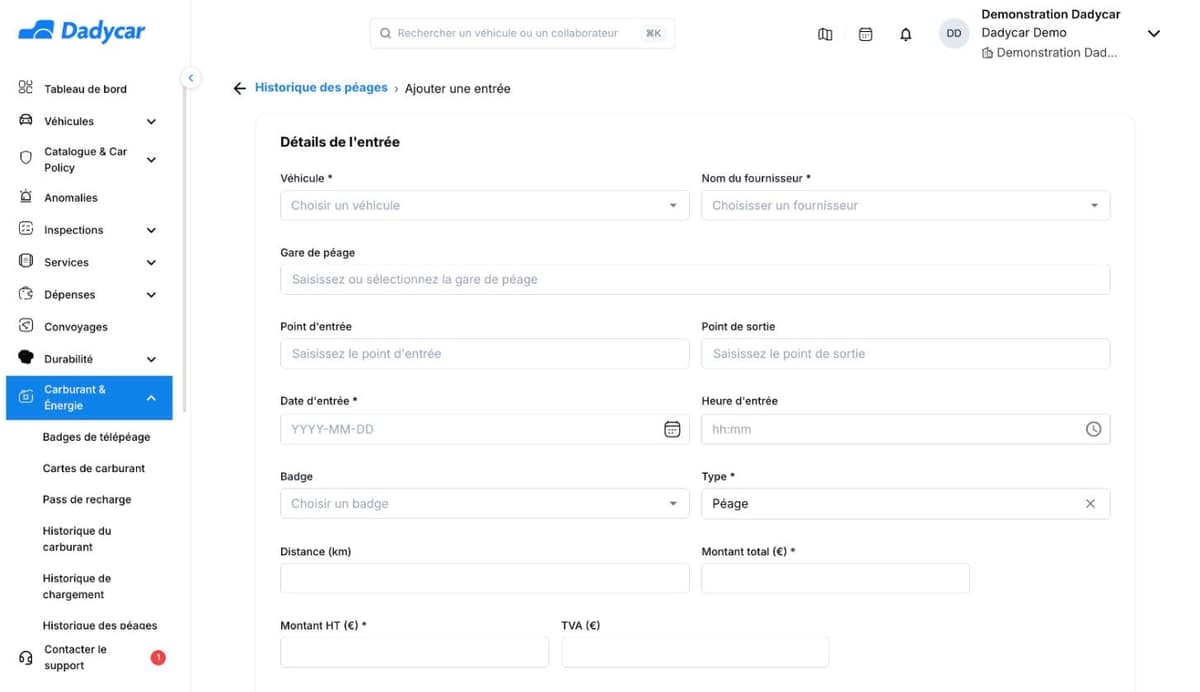Click Contacter le support link

point(75,657)
